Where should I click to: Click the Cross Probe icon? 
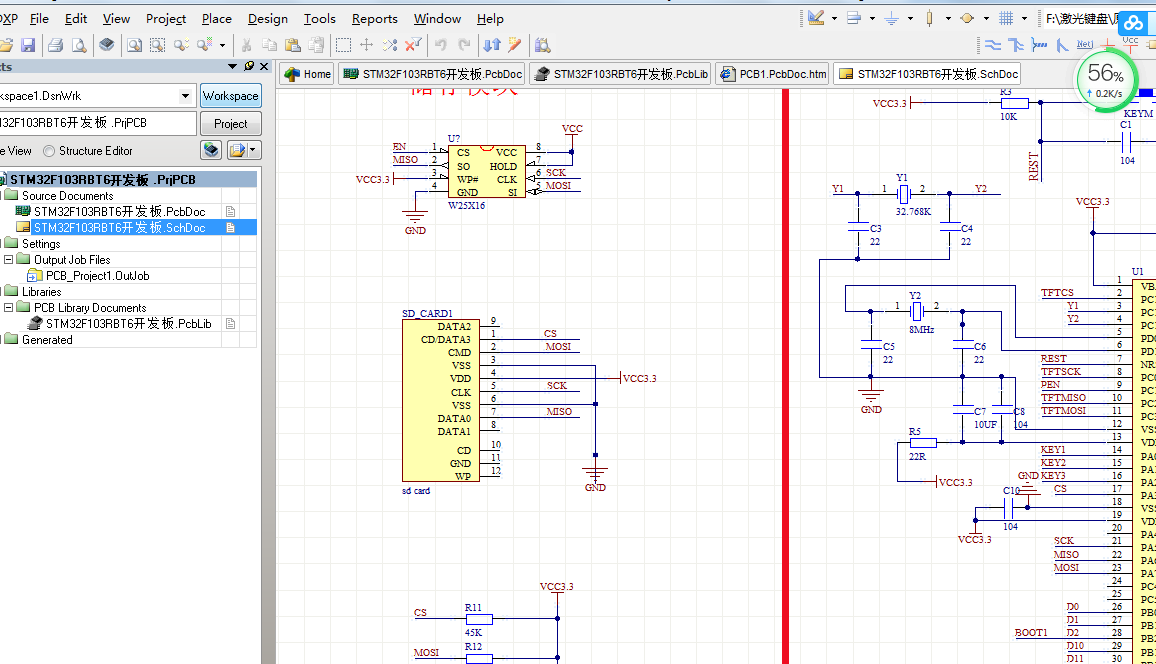515,46
